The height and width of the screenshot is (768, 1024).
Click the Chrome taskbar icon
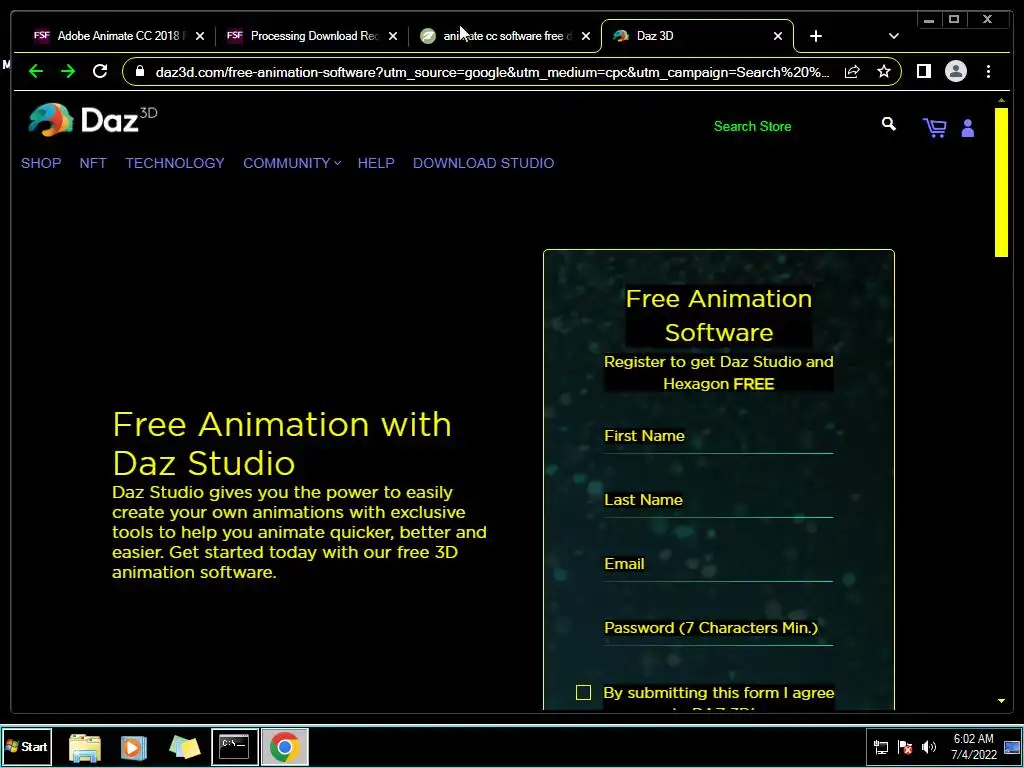pos(285,746)
